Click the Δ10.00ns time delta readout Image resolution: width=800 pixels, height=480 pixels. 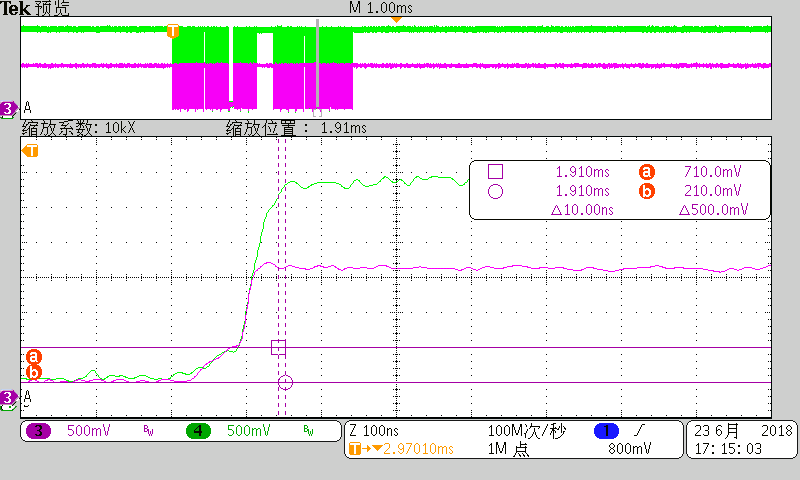pos(582,210)
